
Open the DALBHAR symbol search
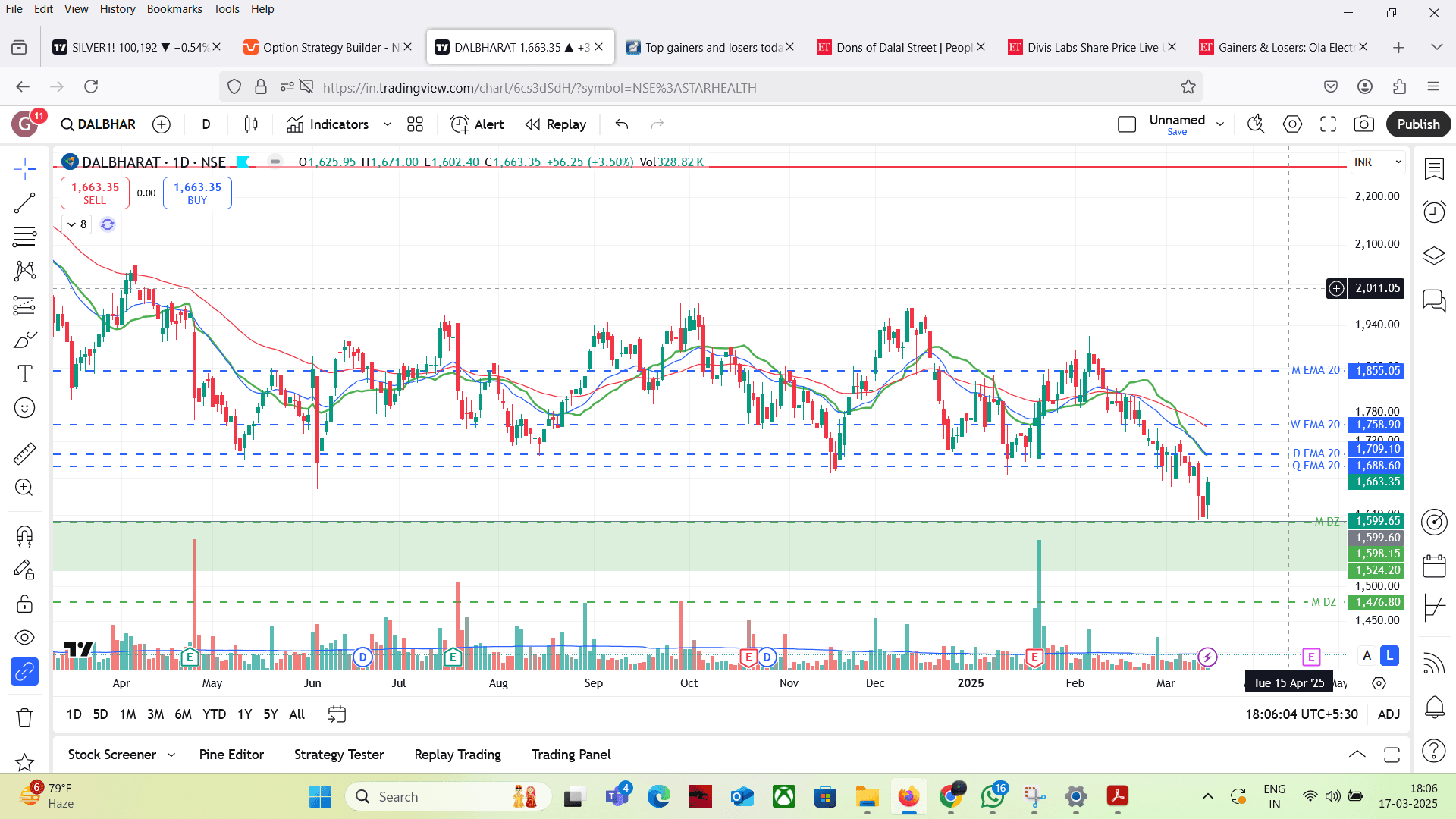click(99, 124)
